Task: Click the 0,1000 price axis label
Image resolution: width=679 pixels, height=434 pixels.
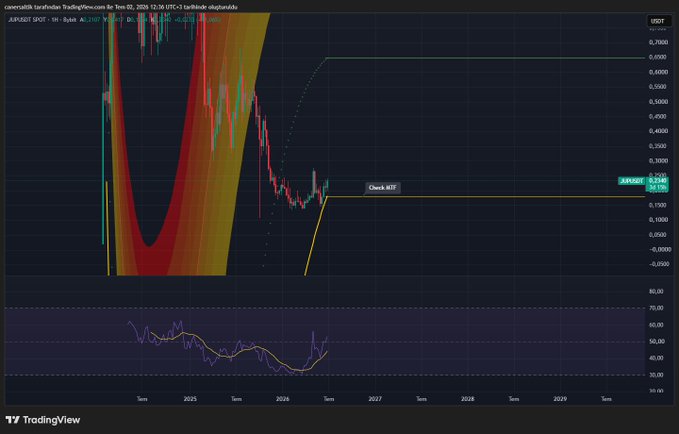Action: (658, 220)
